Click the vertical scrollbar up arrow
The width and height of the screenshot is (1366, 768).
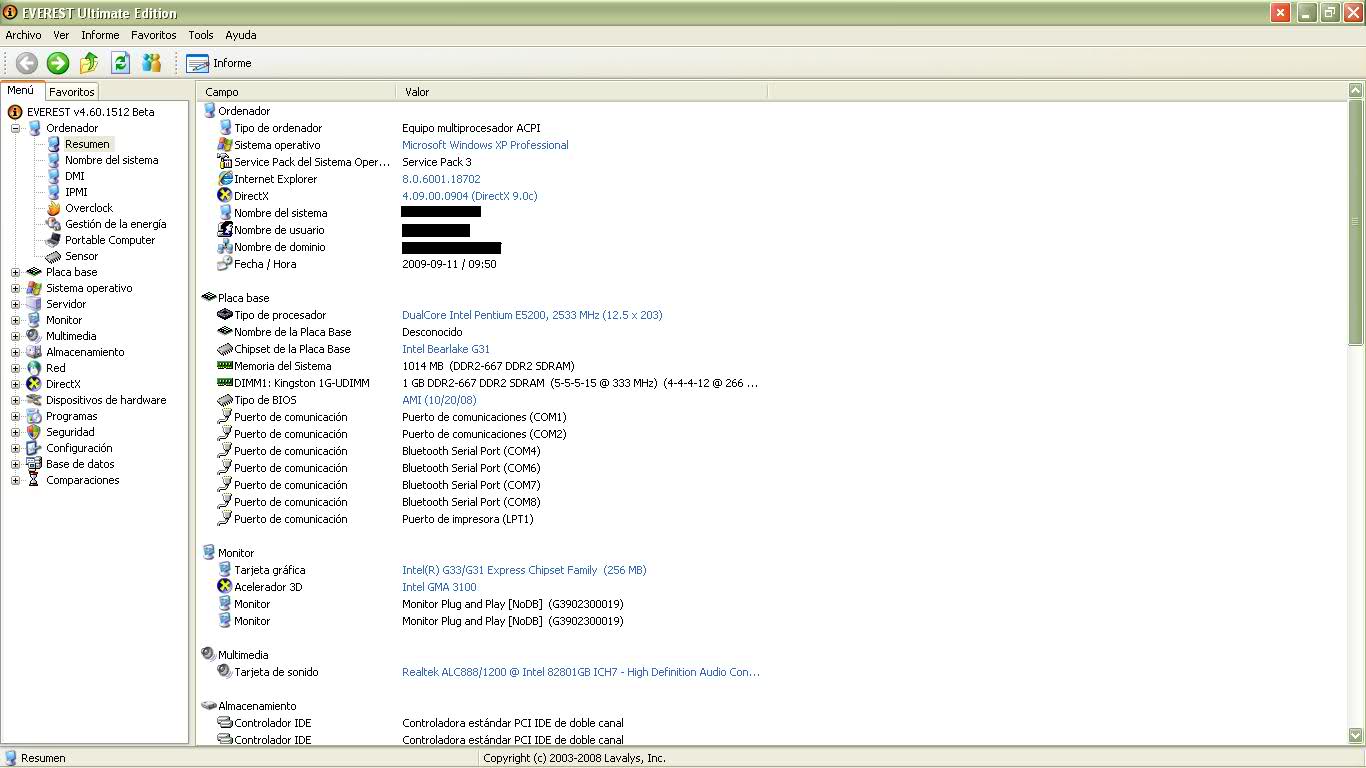point(1356,92)
